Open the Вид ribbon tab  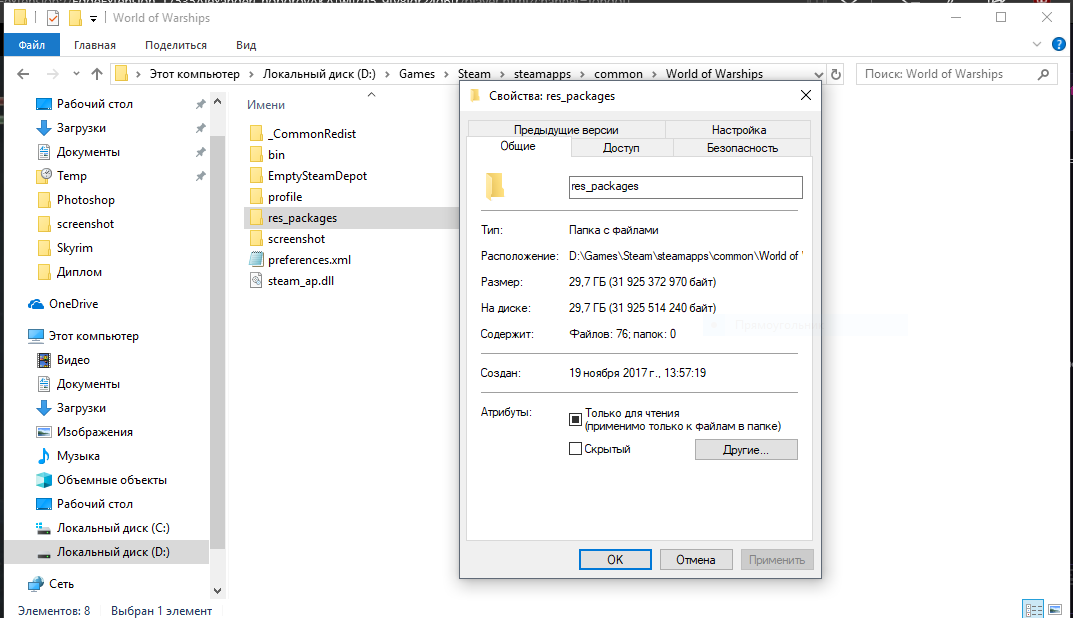tap(246, 45)
